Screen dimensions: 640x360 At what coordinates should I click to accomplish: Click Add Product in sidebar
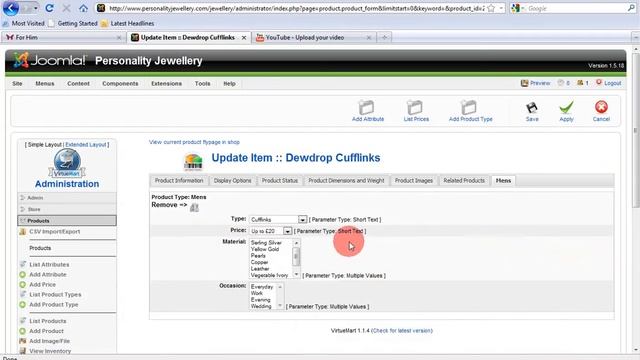(46, 331)
